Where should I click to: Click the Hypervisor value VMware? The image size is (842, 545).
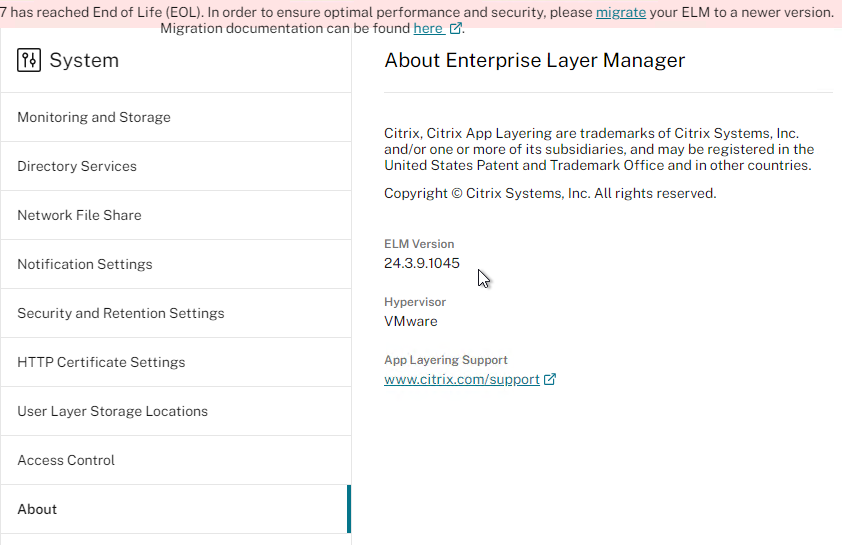coord(411,321)
